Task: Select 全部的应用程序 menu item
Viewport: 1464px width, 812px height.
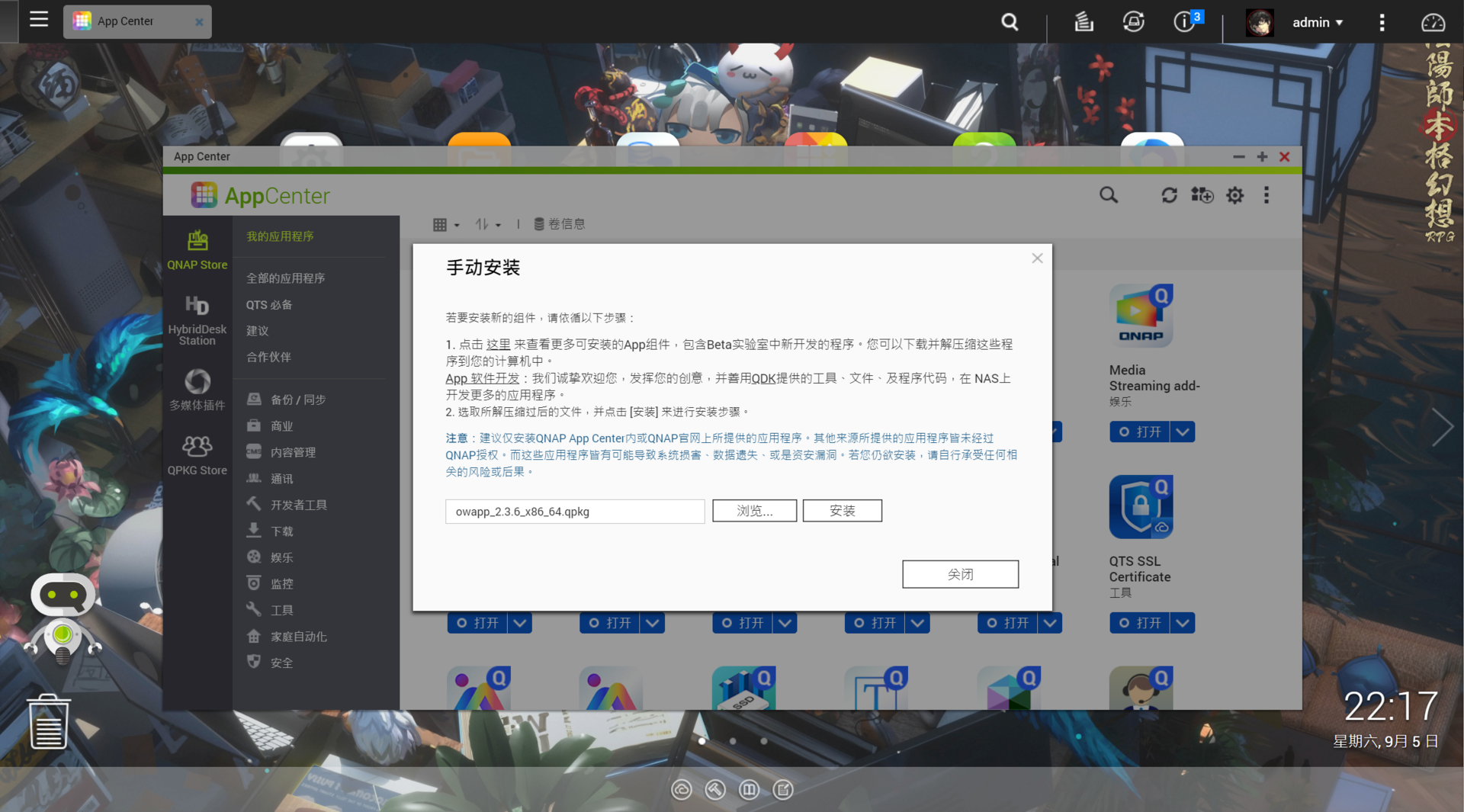Action: tap(285, 278)
